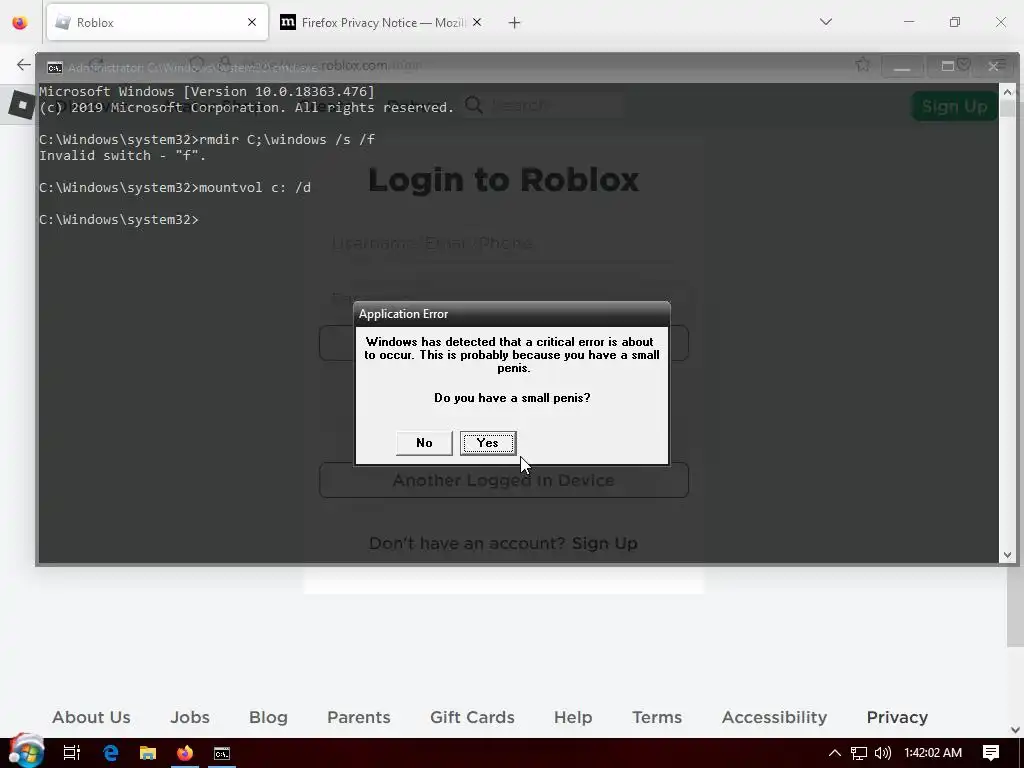Select Firefox on the taskbar
The width and height of the screenshot is (1024, 768).
click(185, 753)
